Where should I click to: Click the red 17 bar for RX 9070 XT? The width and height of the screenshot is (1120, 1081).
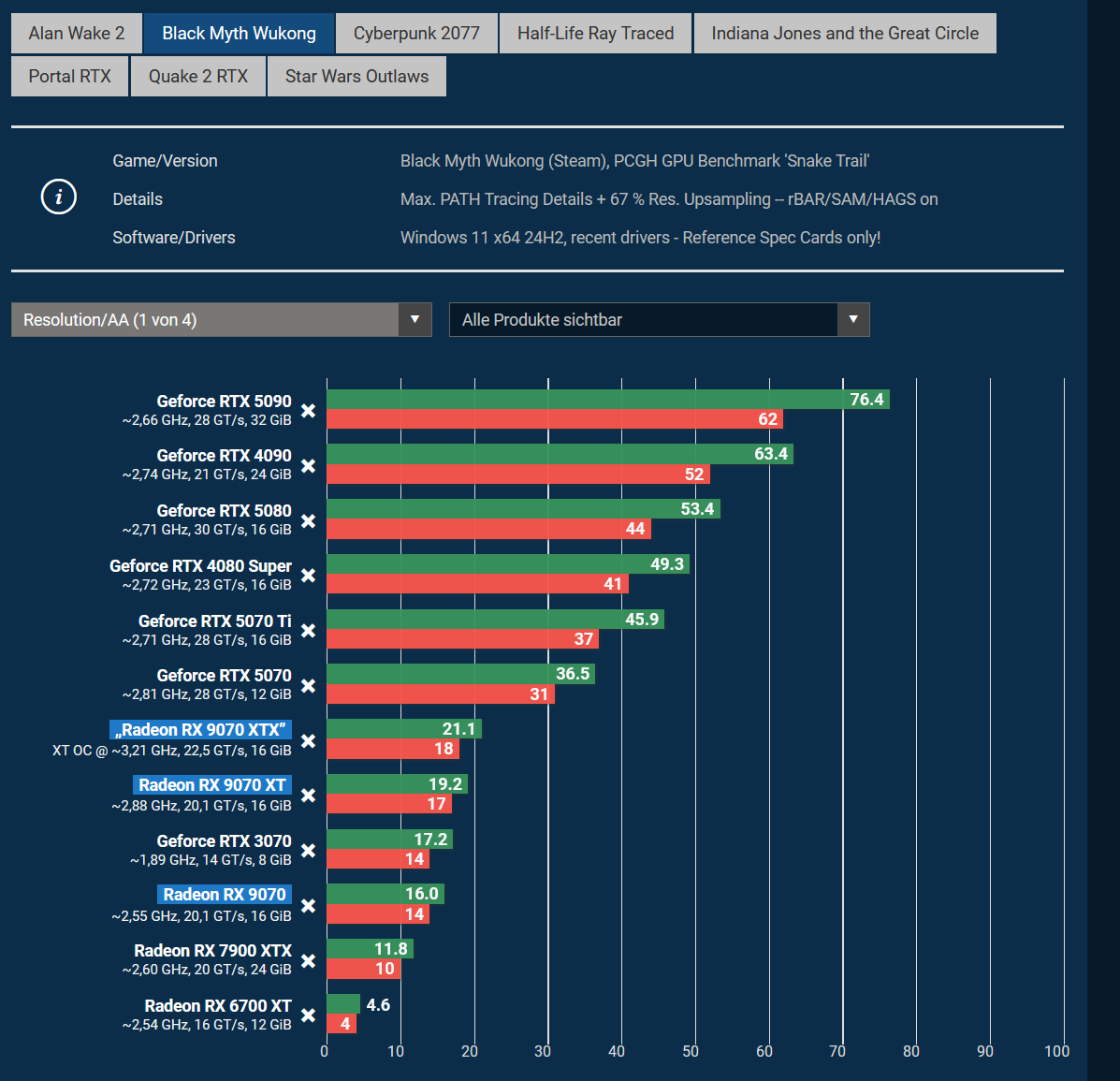tap(389, 804)
